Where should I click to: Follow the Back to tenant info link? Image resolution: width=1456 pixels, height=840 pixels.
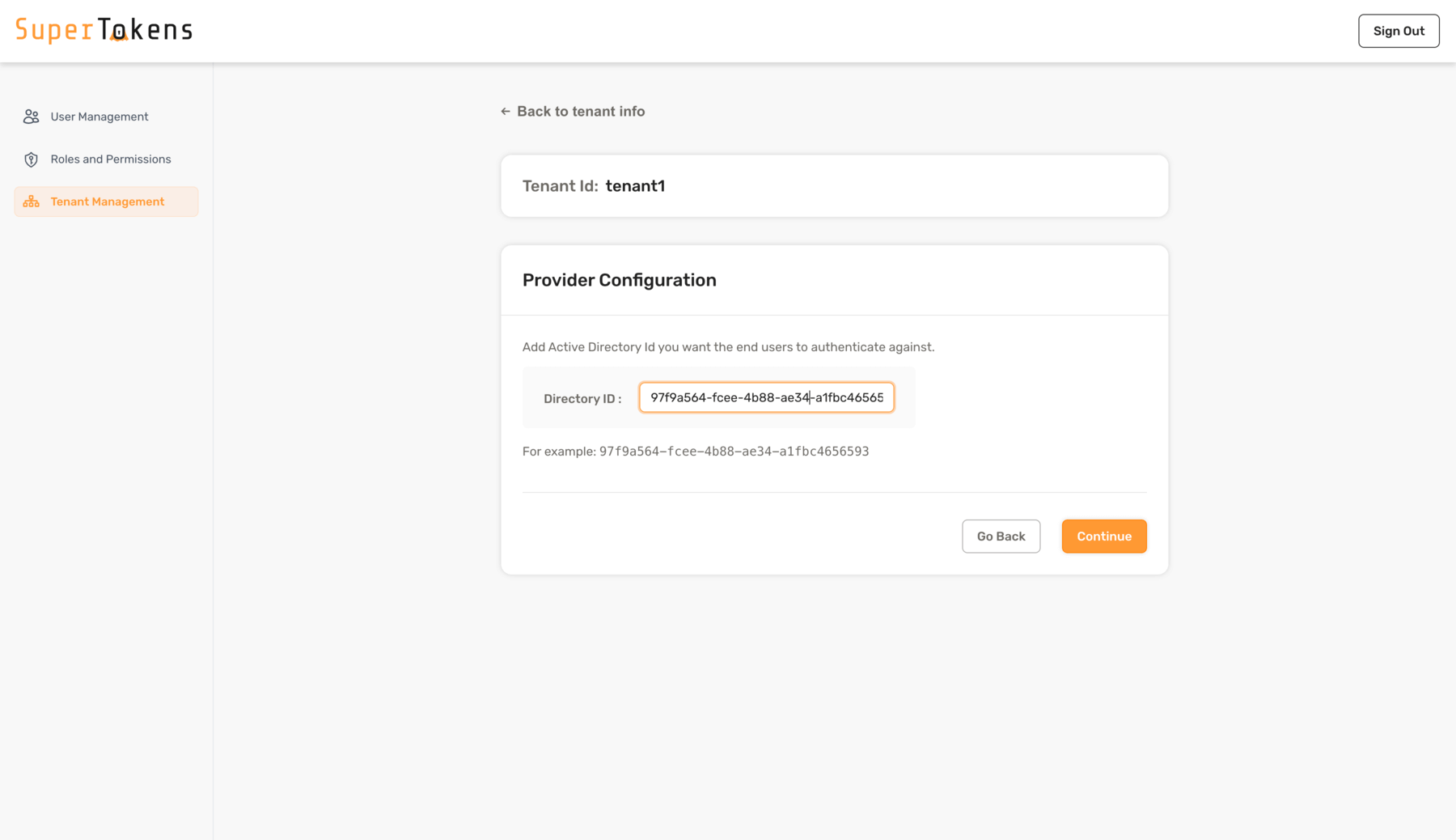coord(580,112)
